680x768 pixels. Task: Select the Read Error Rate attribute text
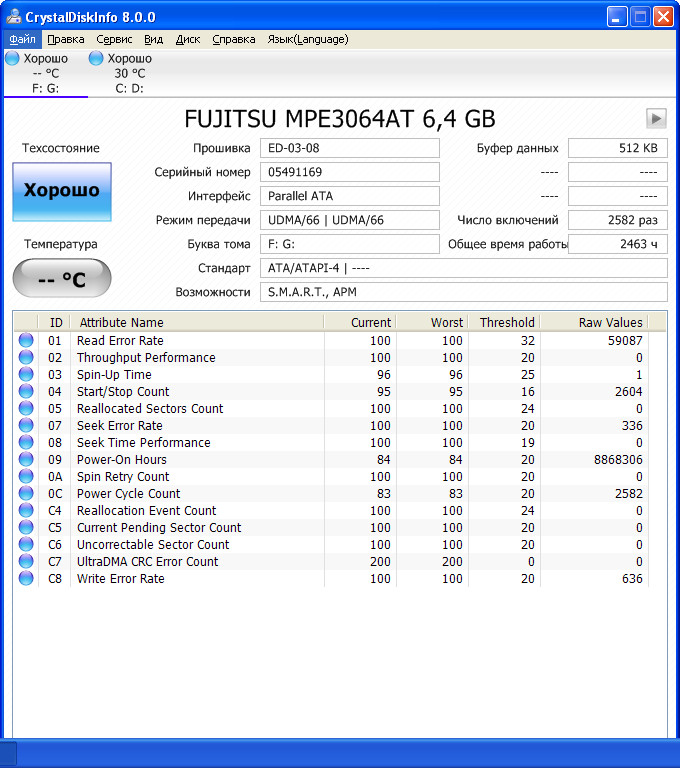pos(120,340)
